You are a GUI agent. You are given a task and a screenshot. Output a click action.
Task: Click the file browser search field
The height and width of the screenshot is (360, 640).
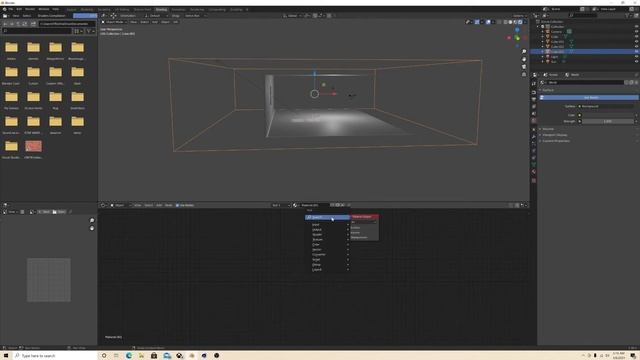click(37, 31)
